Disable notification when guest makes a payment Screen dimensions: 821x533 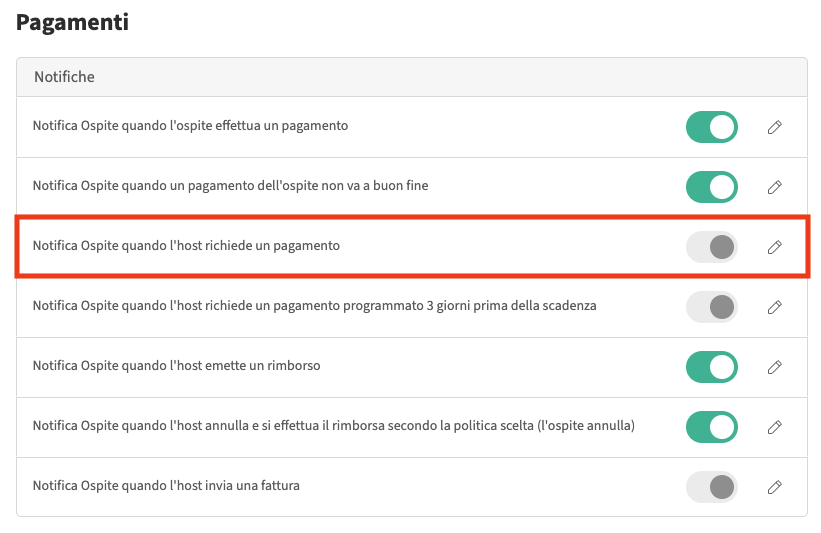pos(711,127)
